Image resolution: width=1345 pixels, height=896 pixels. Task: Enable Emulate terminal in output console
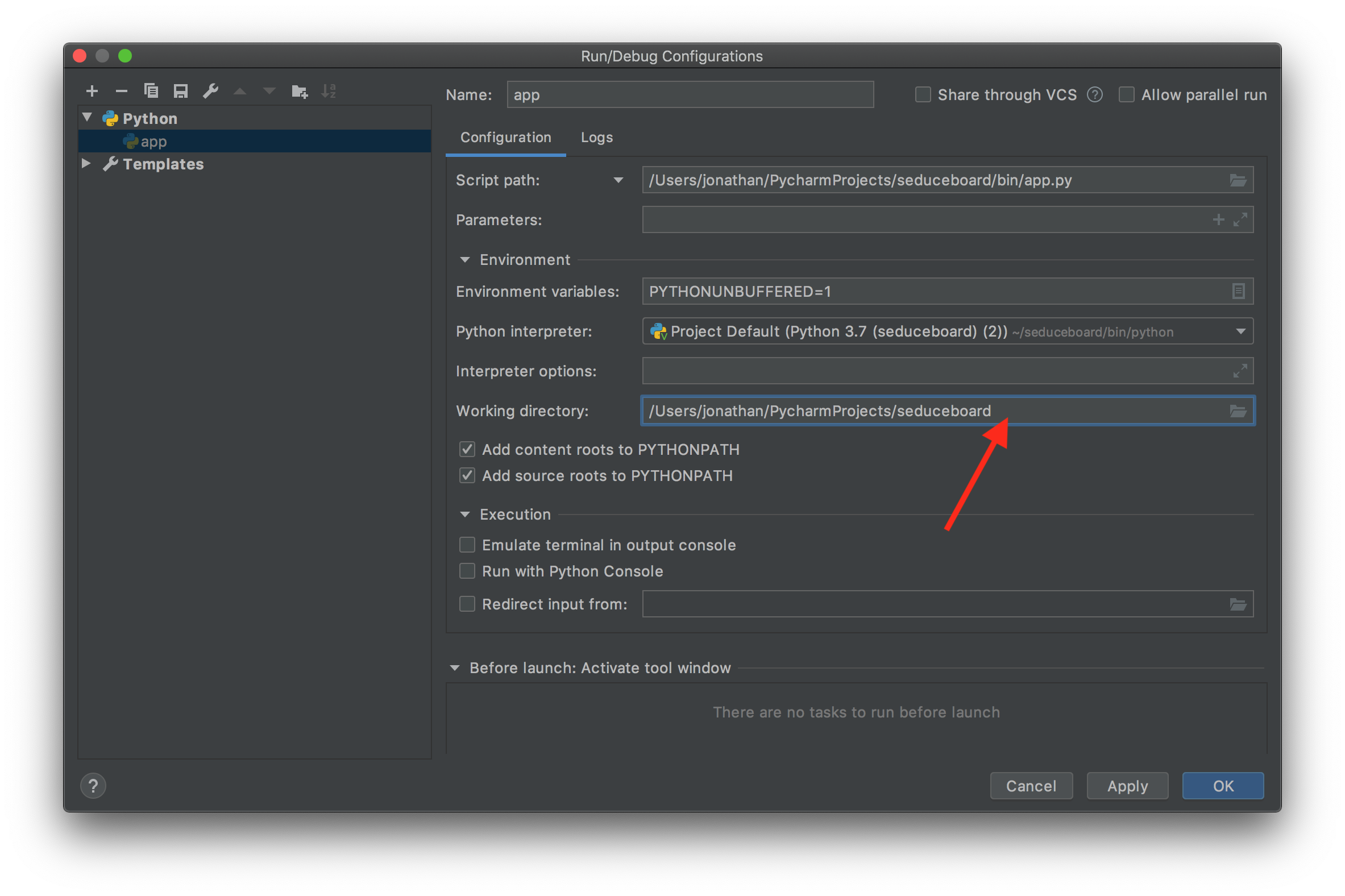pos(467,545)
